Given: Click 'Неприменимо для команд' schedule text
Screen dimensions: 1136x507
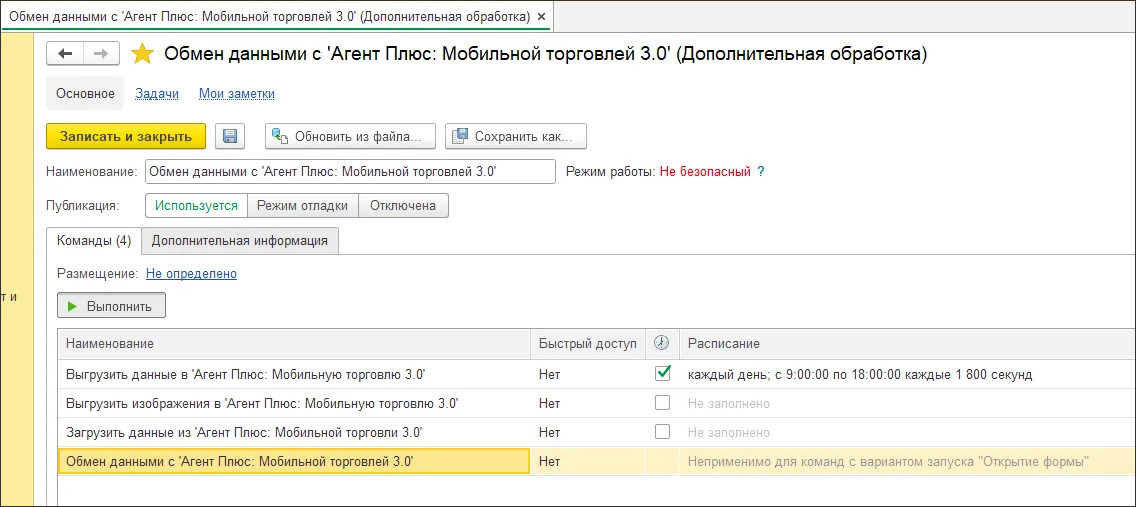Looking at the screenshot, I should [889, 461].
